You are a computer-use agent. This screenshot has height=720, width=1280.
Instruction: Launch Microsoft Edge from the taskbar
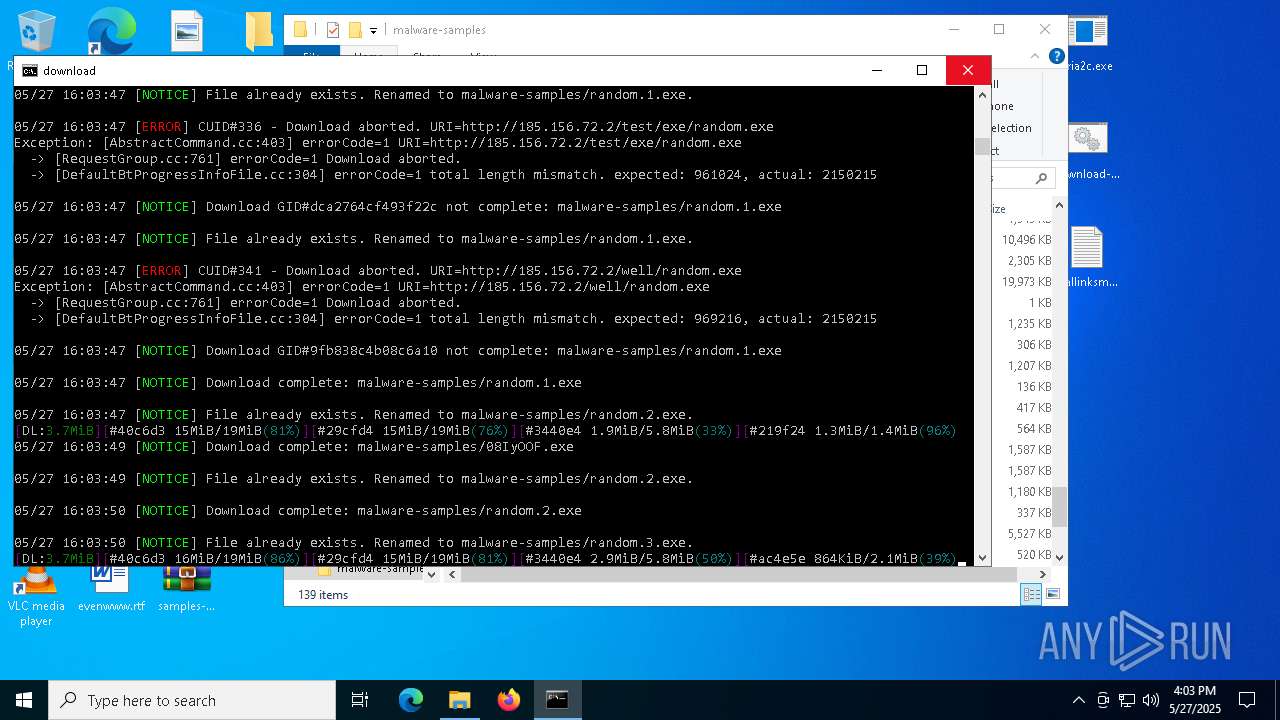(x=411, y=700)
